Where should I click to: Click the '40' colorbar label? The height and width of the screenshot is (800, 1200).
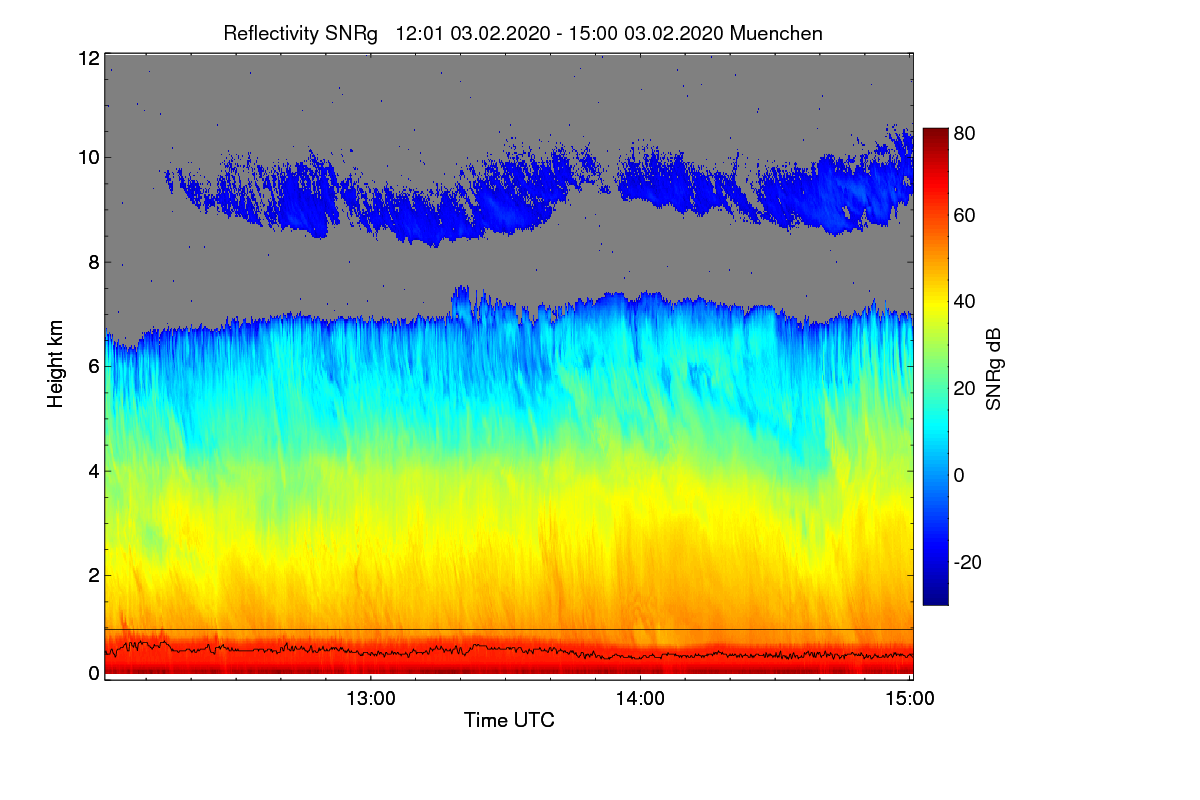tap(965, 302)
